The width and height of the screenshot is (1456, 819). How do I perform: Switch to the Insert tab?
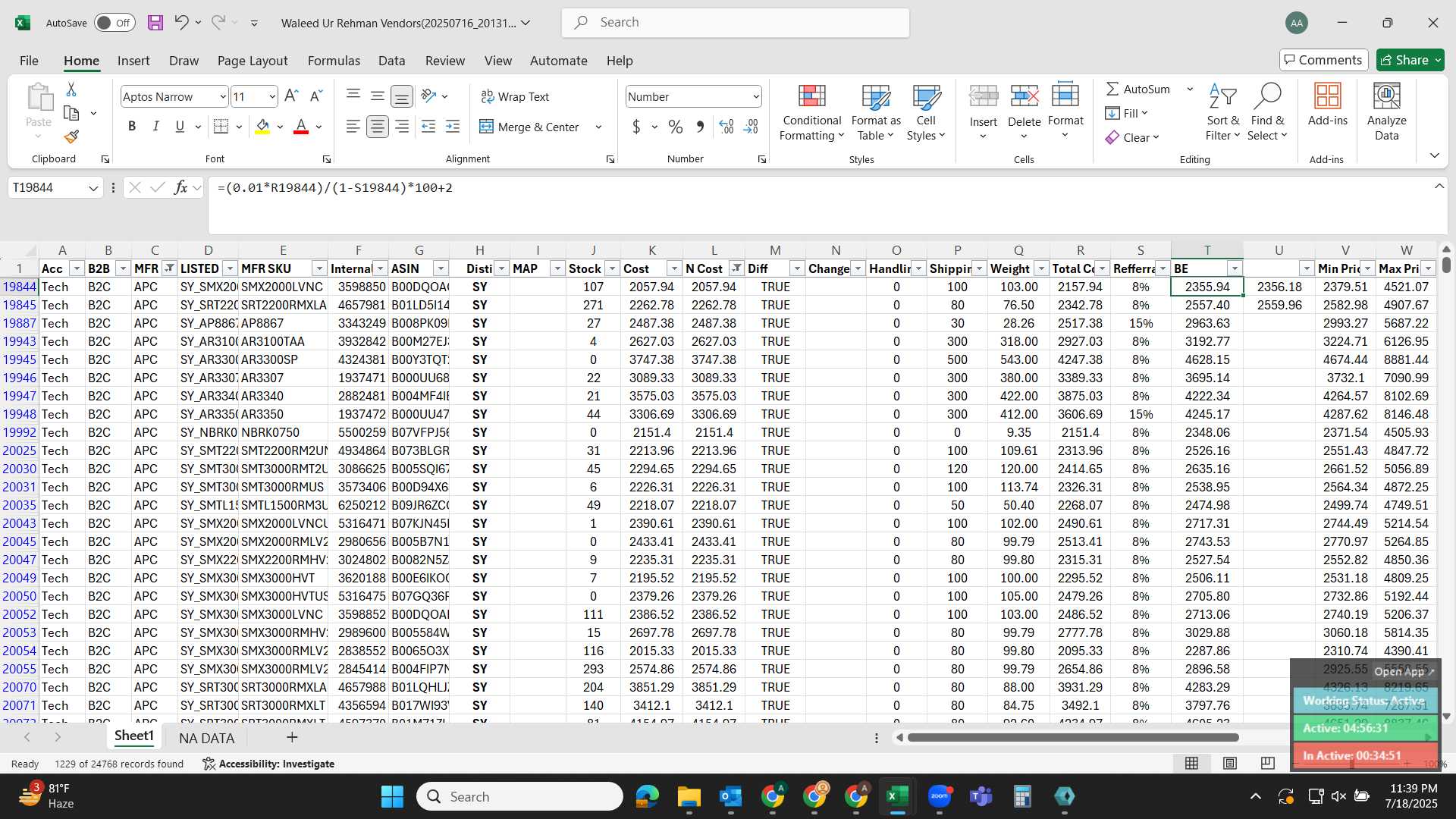[x=133, y=61]
